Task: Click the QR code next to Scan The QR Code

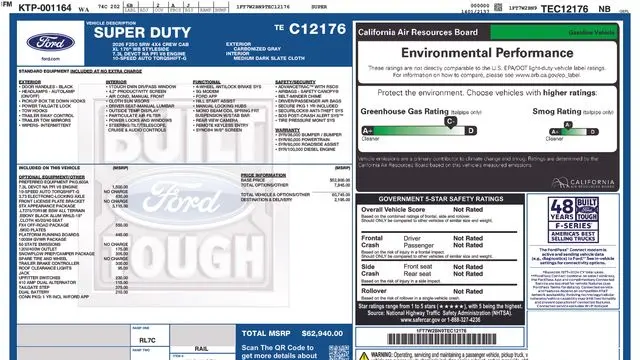Action: 339,352
